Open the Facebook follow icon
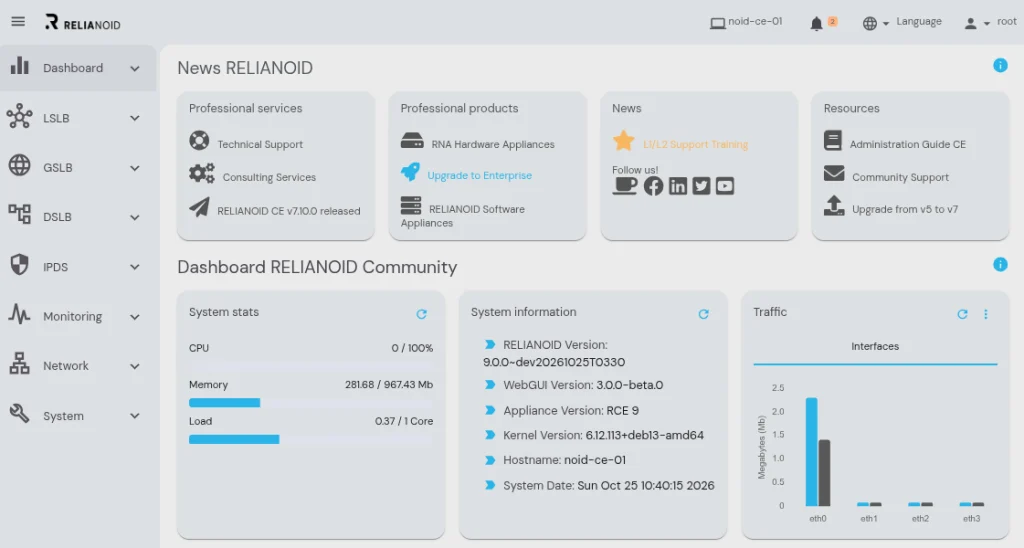Screen dimensions: 1024x548 [x=653, y=186]
